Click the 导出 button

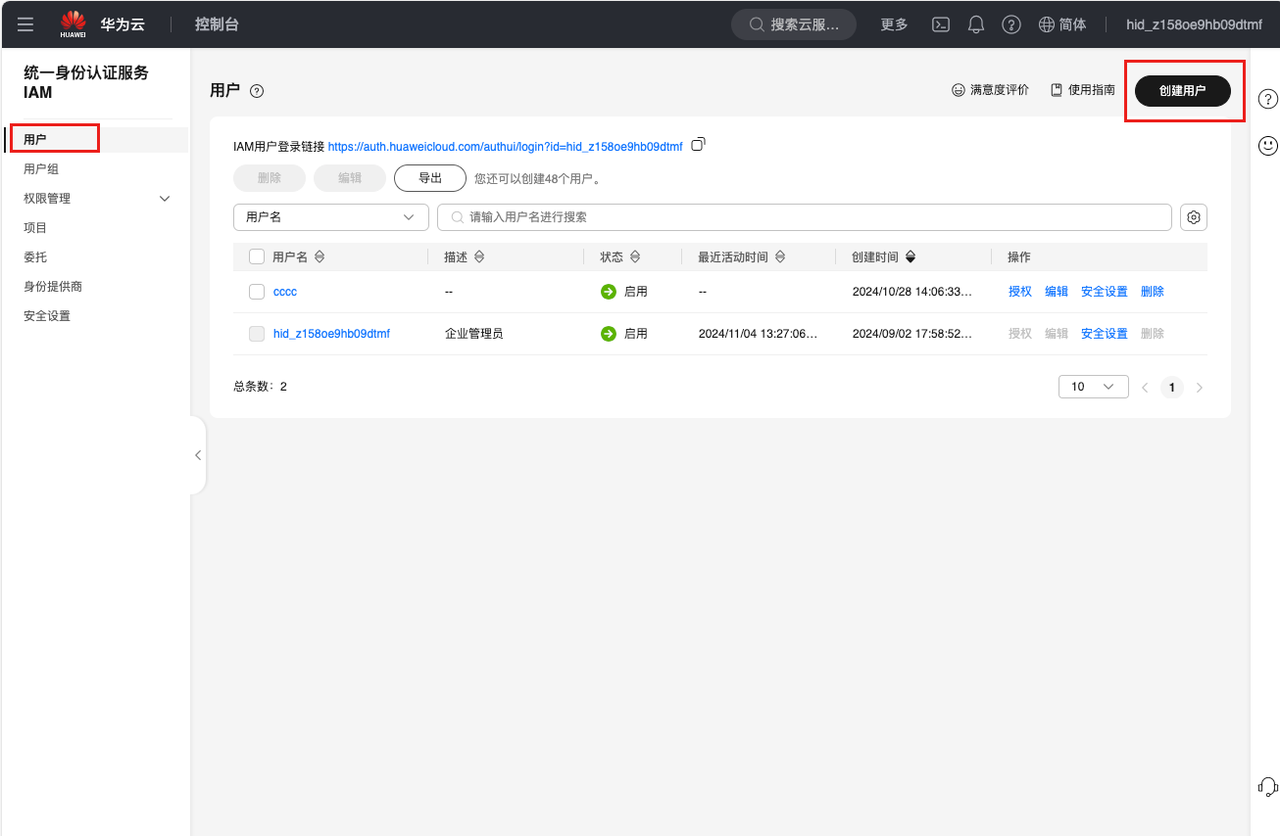point(430,178)
